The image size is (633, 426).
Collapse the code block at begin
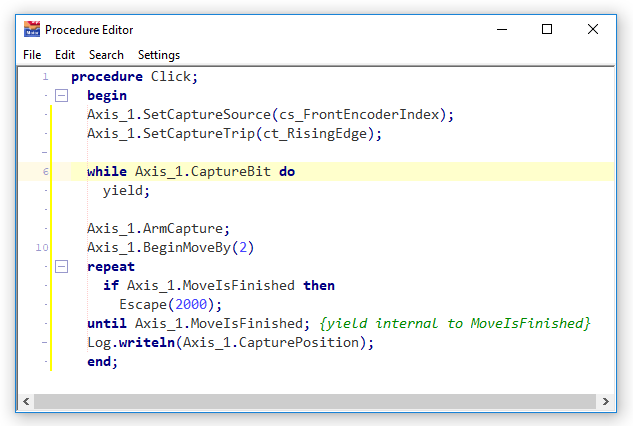pyautogui.click(x=62, y=96)
